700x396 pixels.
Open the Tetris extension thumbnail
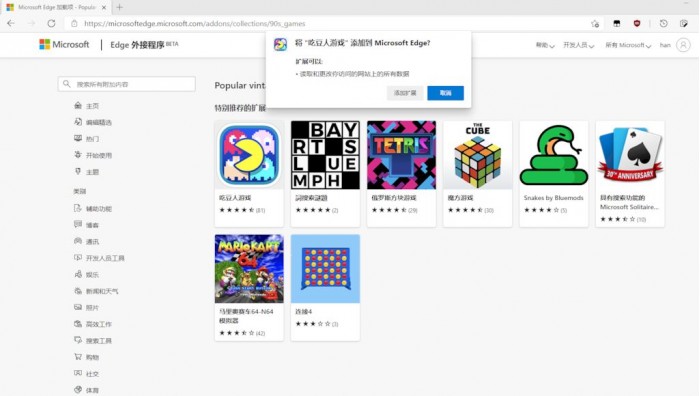pyautogui.click(x=401, y=155)
